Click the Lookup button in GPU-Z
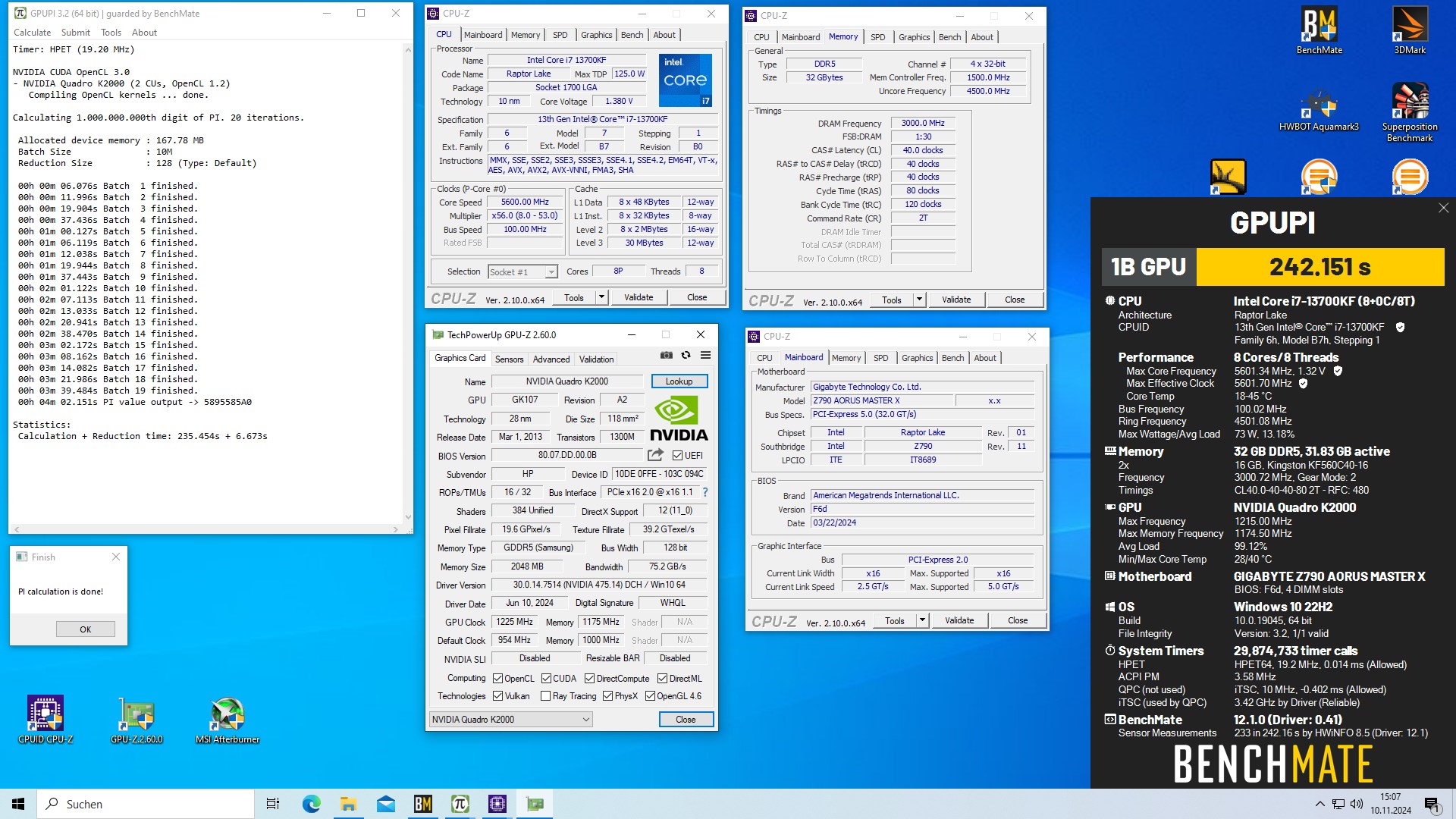The width and height of the screenshot is (1456, 819). (x=679, y=381)
